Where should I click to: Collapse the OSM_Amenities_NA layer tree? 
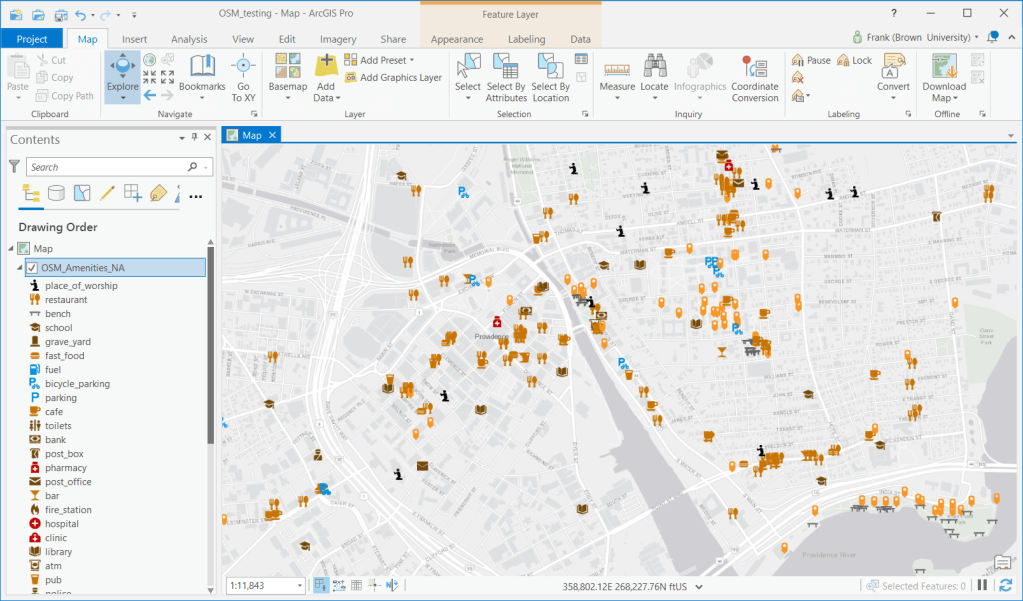[18, 267]
